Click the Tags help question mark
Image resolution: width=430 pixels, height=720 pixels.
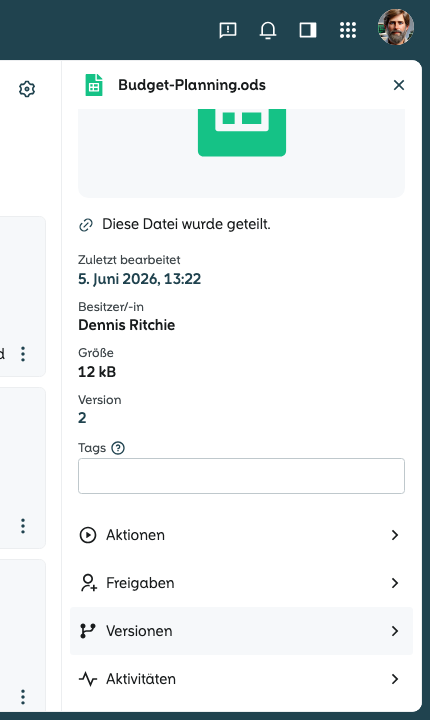pyautogui.click(x=118, y=448)
